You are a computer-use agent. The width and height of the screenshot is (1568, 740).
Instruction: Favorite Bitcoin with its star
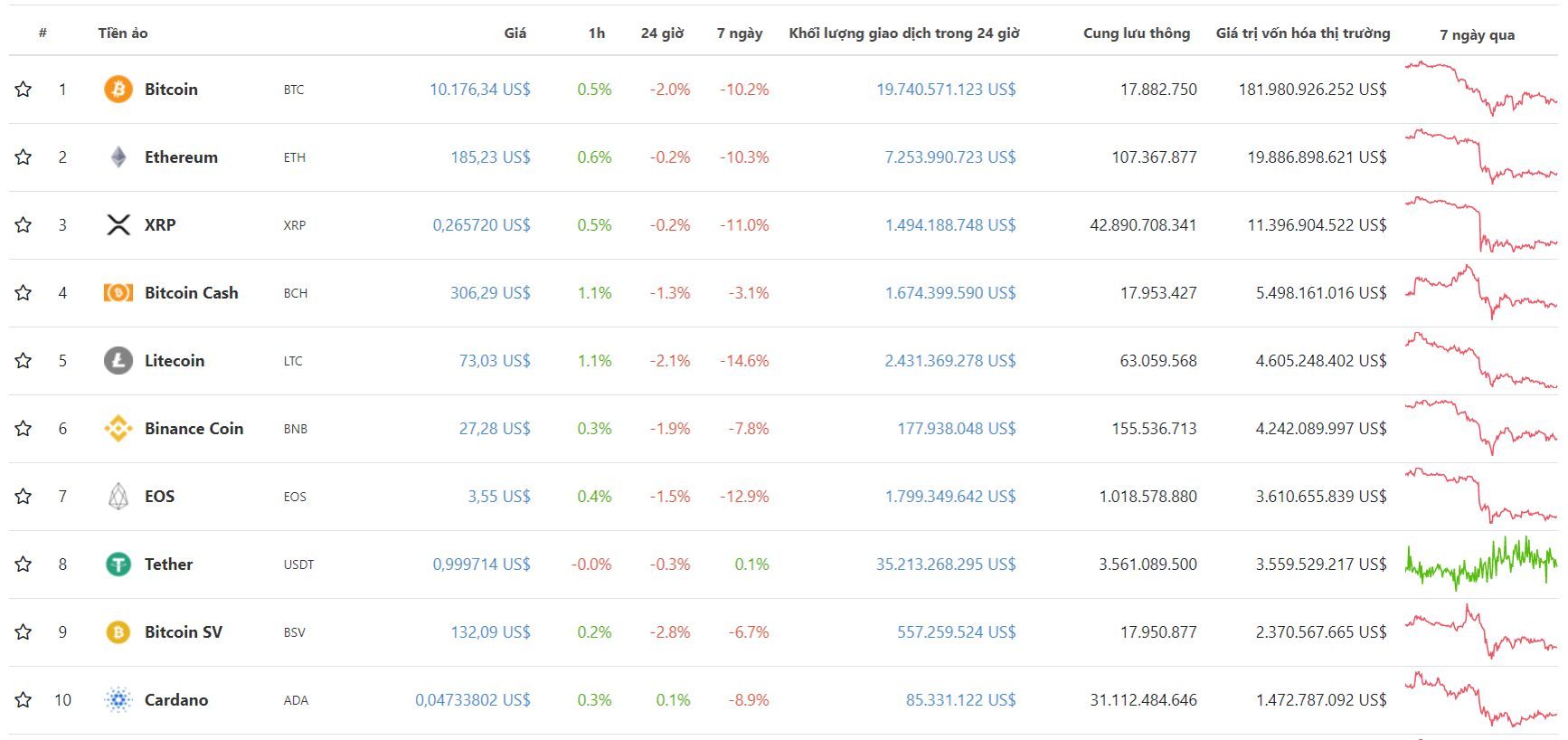point(24,89)
